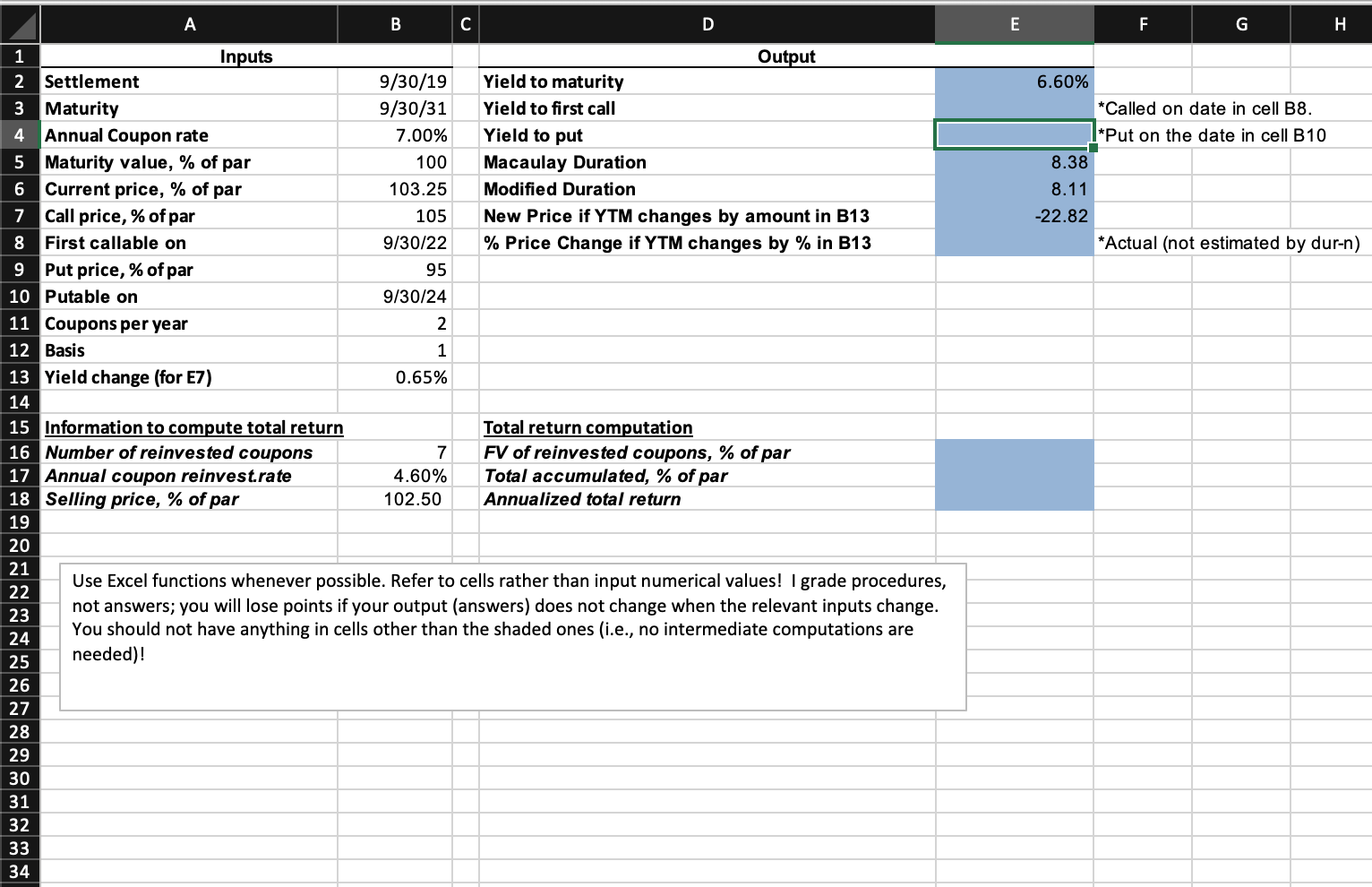Select the maturity date 9/30/31
This screenshot has height=887, width=1372.
[x=395, y=108]
